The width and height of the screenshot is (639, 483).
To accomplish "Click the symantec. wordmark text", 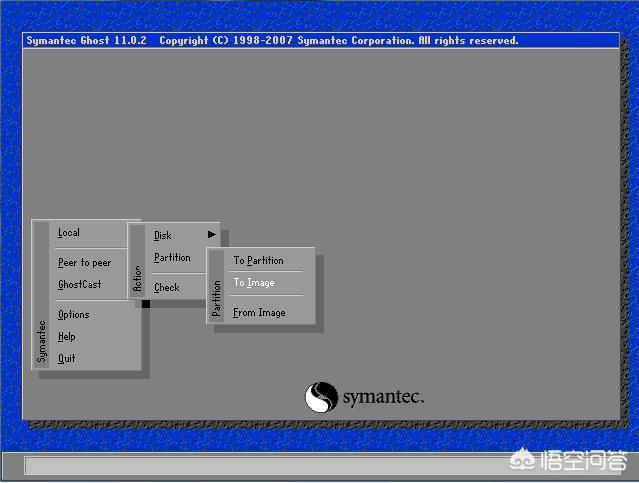I will click(383, 397).
